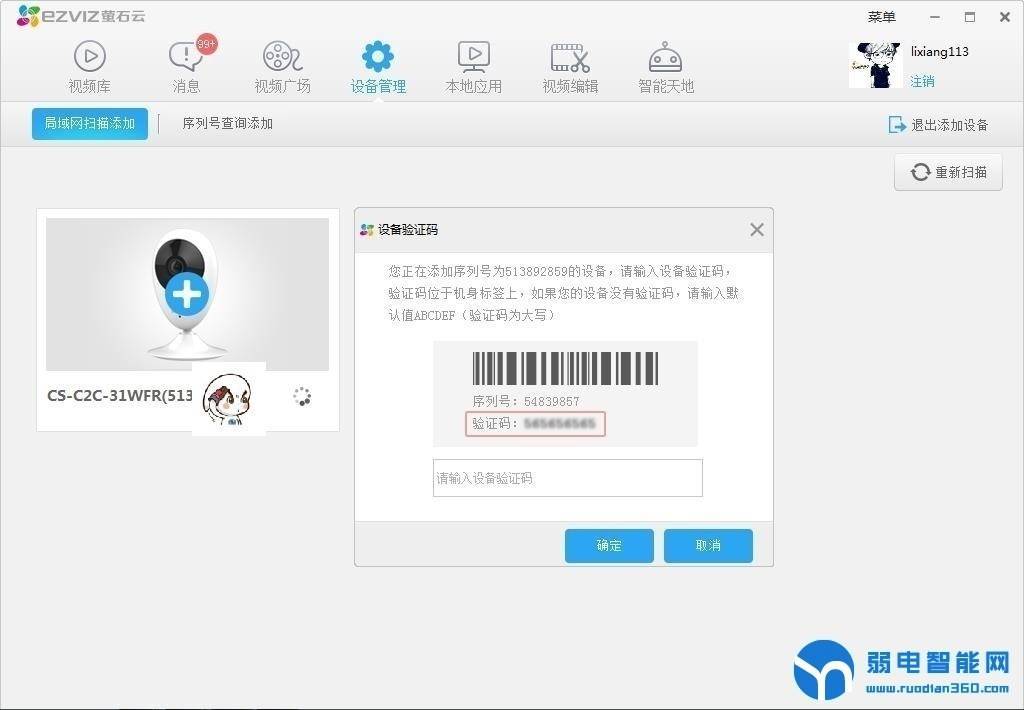Close the 设备验证码 dialog
The height and width of the screenshot is (710, 1024).
point(757,230)
